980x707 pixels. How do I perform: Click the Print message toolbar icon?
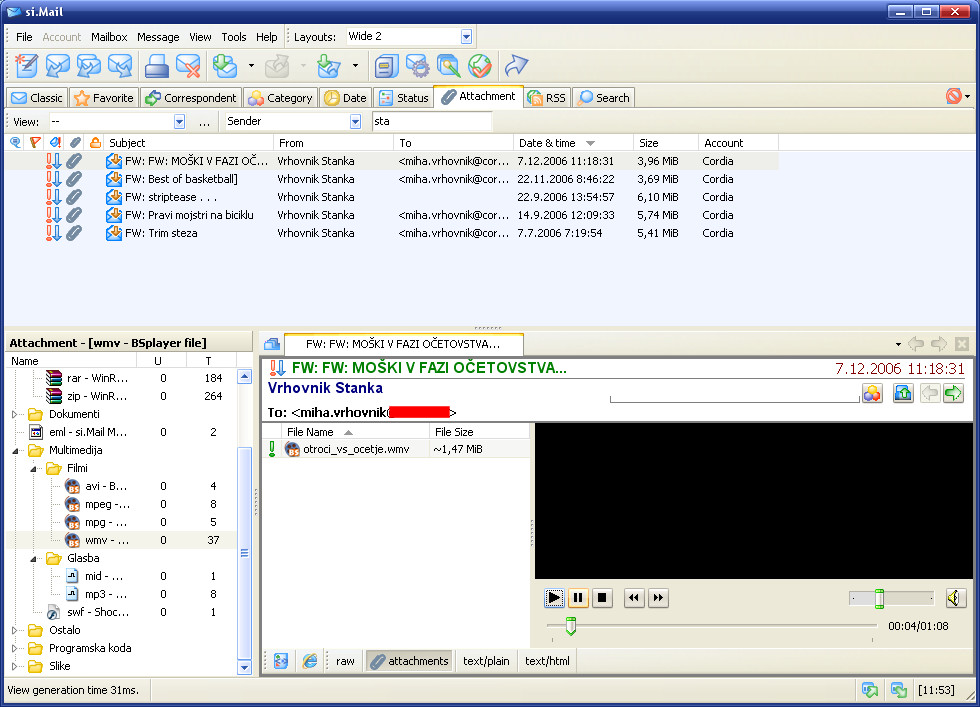coord(156,66)
